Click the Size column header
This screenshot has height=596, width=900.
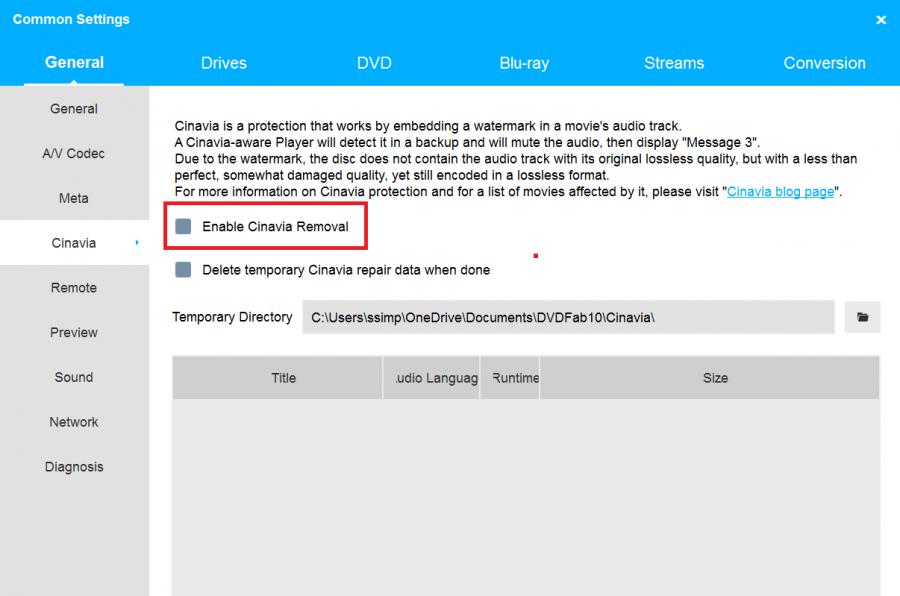tap(710, 378)
